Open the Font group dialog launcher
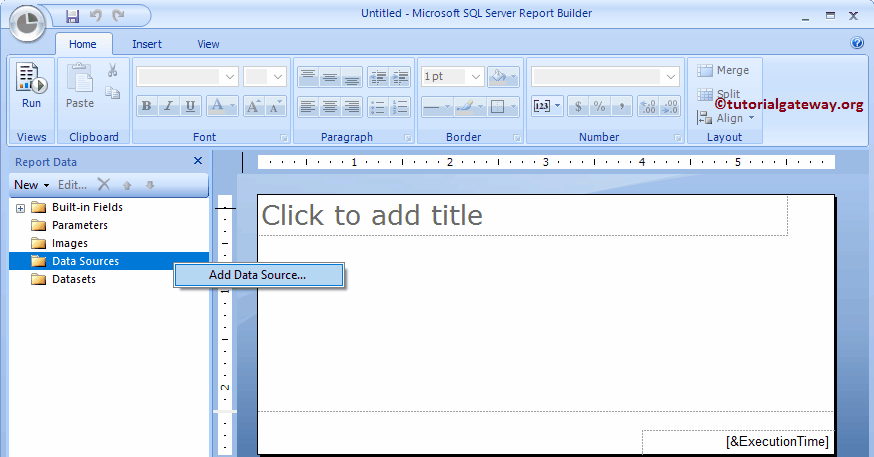This screenshot has height=457, width=874. [284, 138]
